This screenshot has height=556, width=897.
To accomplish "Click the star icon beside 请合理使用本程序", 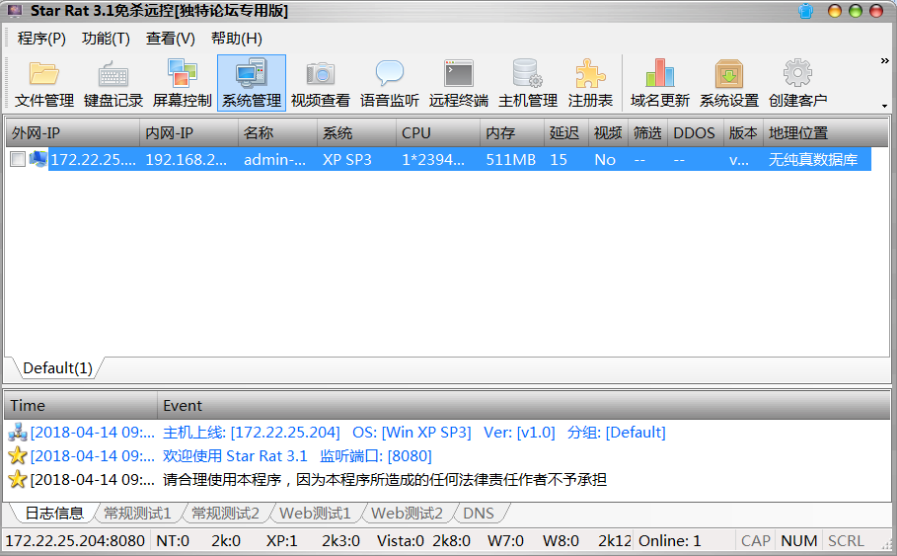I will pyautogui.click(x=18, y=479).
